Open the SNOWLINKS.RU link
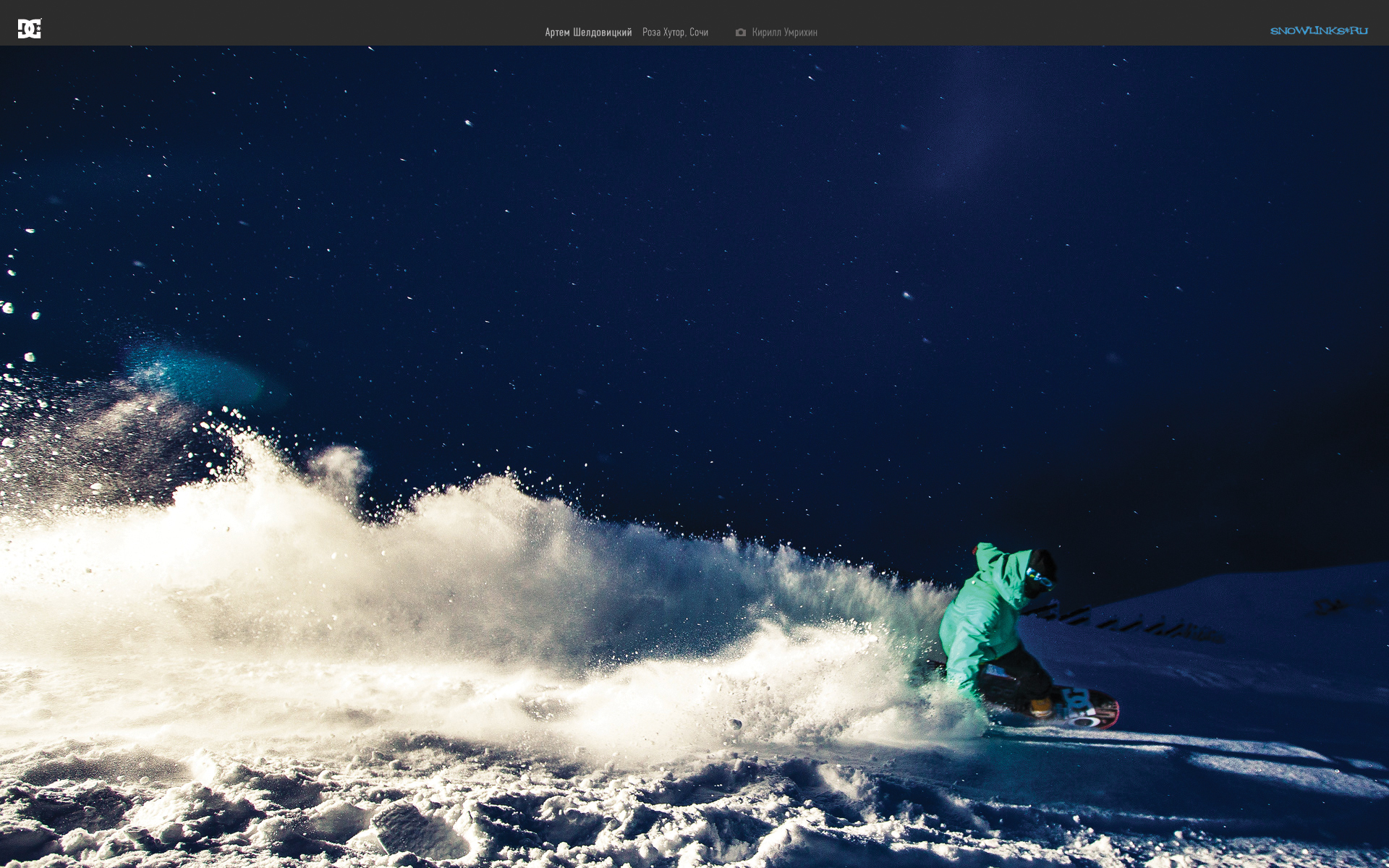This screenshot has height=868, width=1389. (1319, 31)
